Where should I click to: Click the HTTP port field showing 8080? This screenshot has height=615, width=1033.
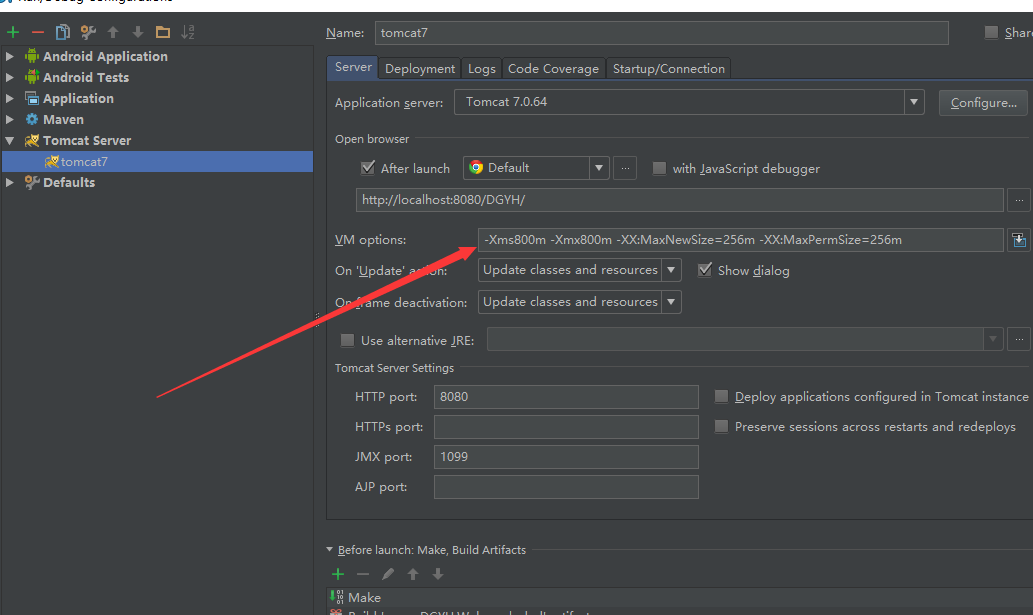point(566,397)
